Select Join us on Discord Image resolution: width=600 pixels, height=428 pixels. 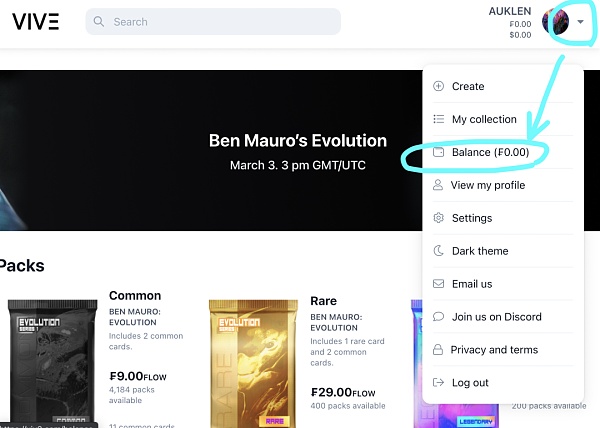point(503,317)
